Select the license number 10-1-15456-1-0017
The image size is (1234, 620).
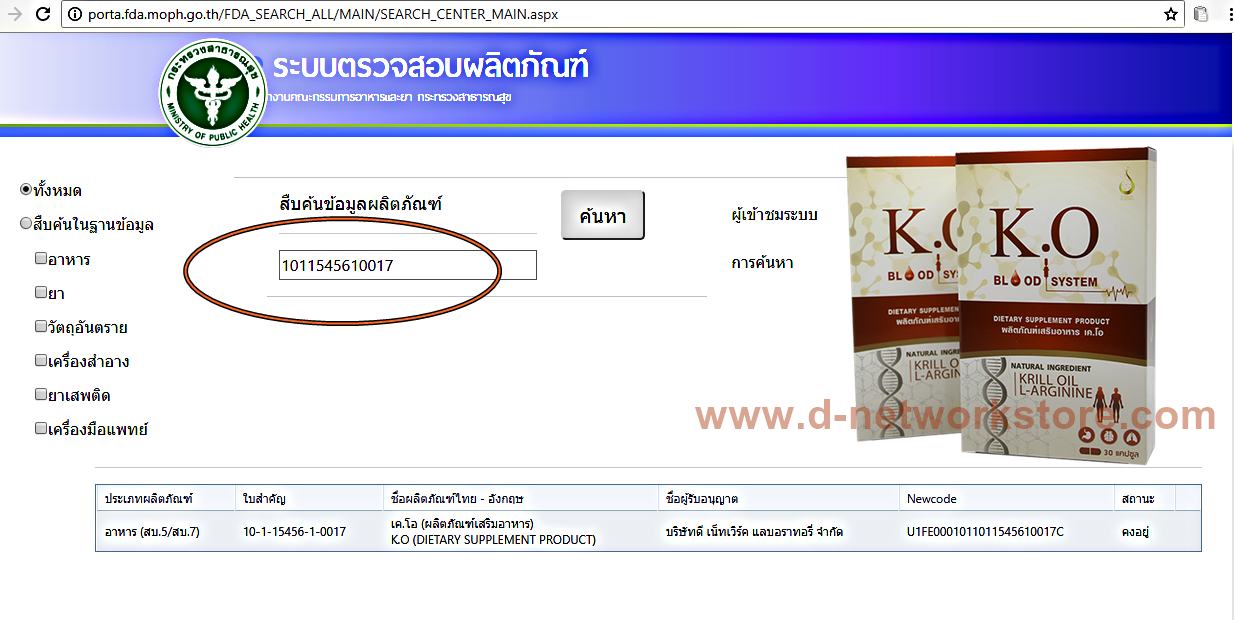pos(294,532)
